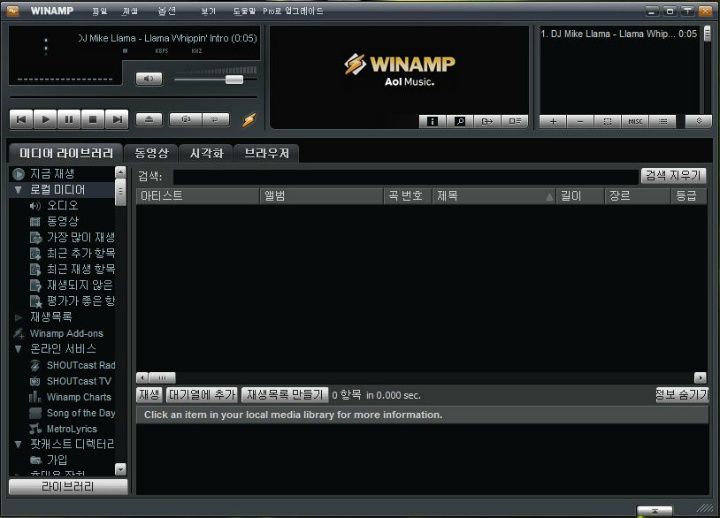Screen dimensions: 720x518
Task: Open SHOUTcast Radio service
Action: point(81,366)
